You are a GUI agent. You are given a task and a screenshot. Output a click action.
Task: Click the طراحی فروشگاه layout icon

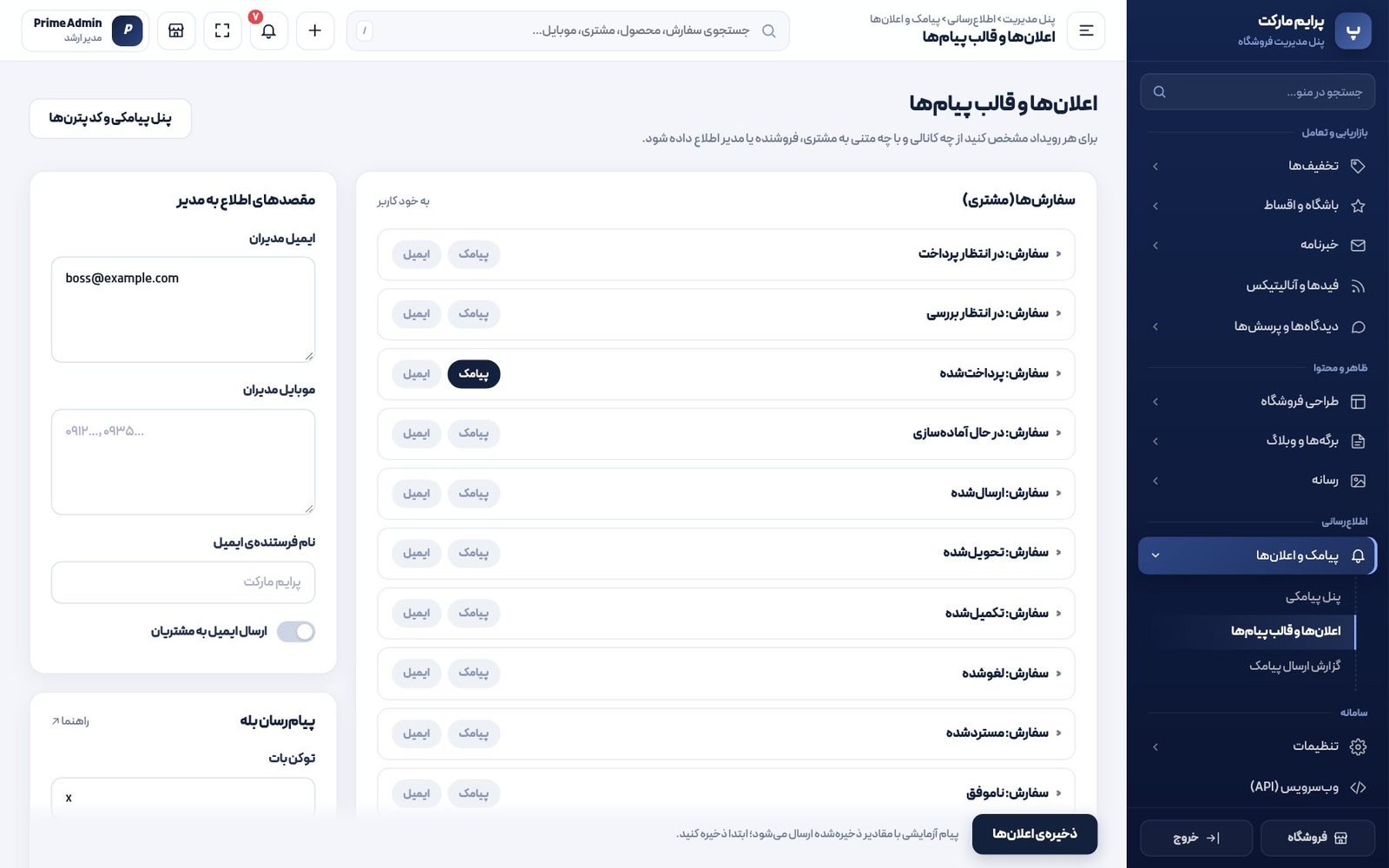(x=1359, y=401)
